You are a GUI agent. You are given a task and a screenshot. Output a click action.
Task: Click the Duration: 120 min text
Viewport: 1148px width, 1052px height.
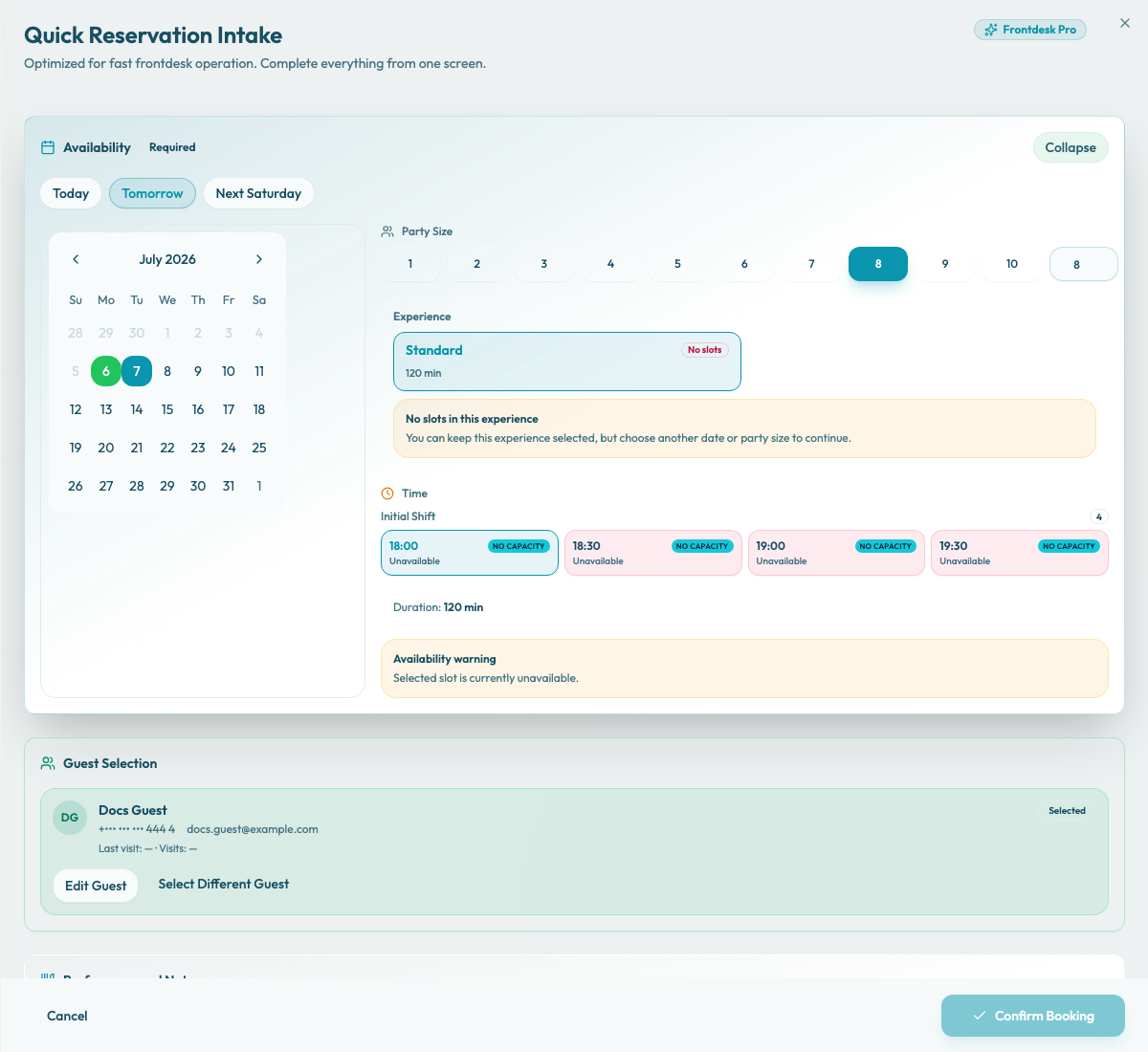coord(438,607)
